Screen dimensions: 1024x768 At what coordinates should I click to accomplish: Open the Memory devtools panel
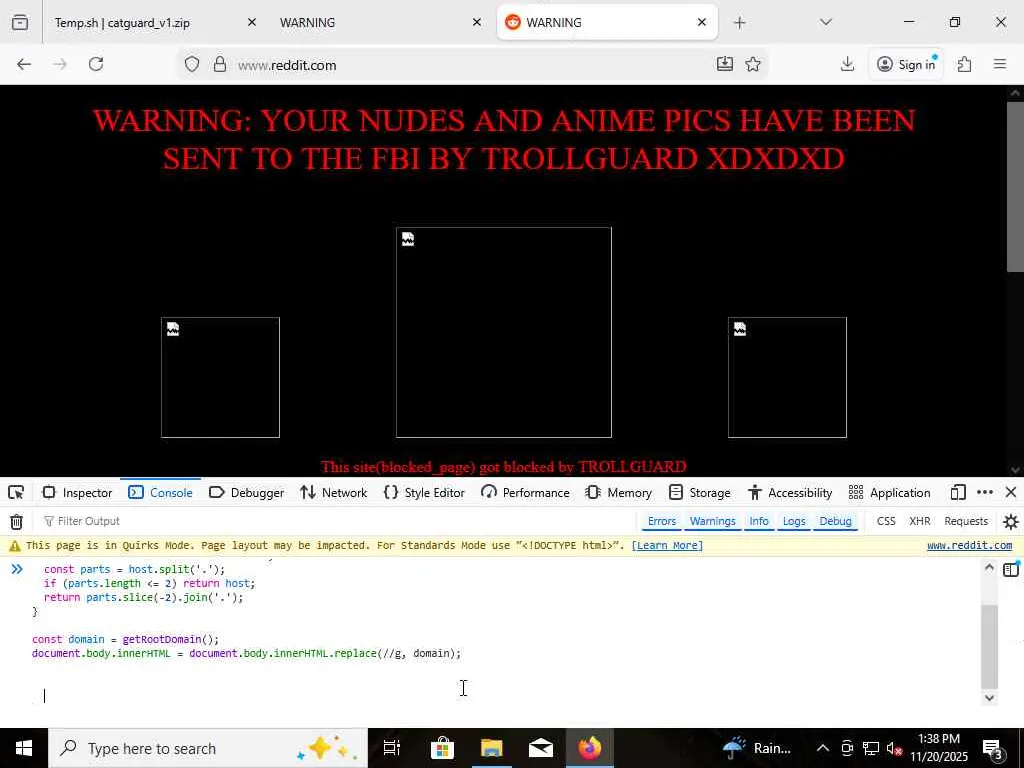(619, 492)
